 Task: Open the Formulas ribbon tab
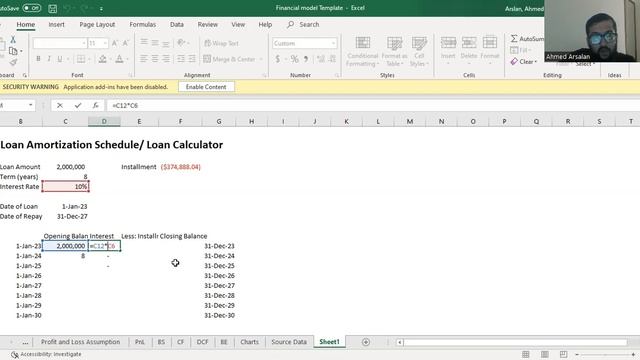[142, 24]
